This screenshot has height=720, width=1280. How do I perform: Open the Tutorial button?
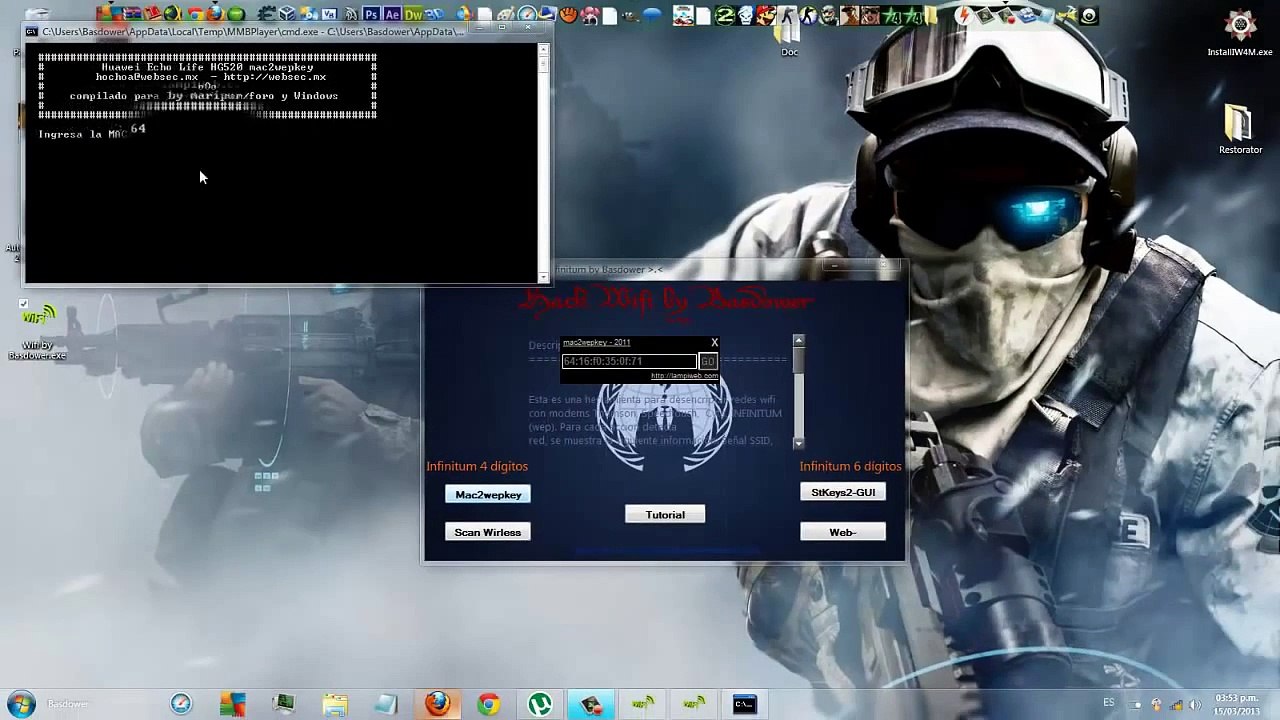coord(665,515)
